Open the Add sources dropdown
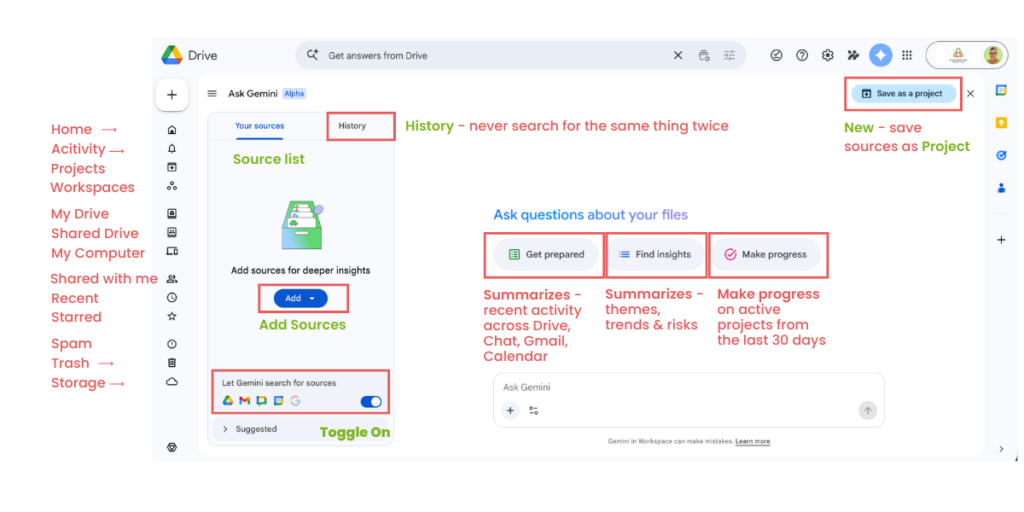 click(300, 298)
